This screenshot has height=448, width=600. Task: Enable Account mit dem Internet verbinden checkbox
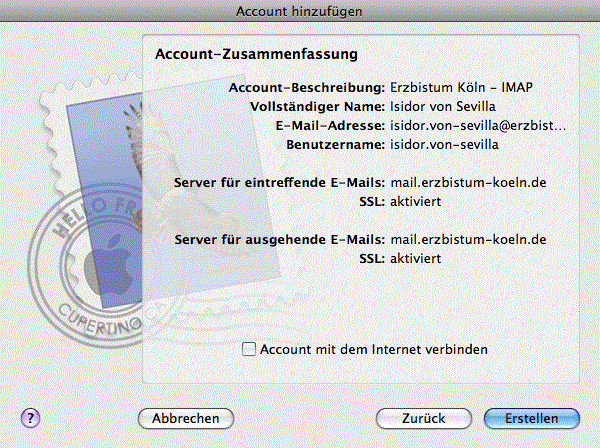click(249, 349)
